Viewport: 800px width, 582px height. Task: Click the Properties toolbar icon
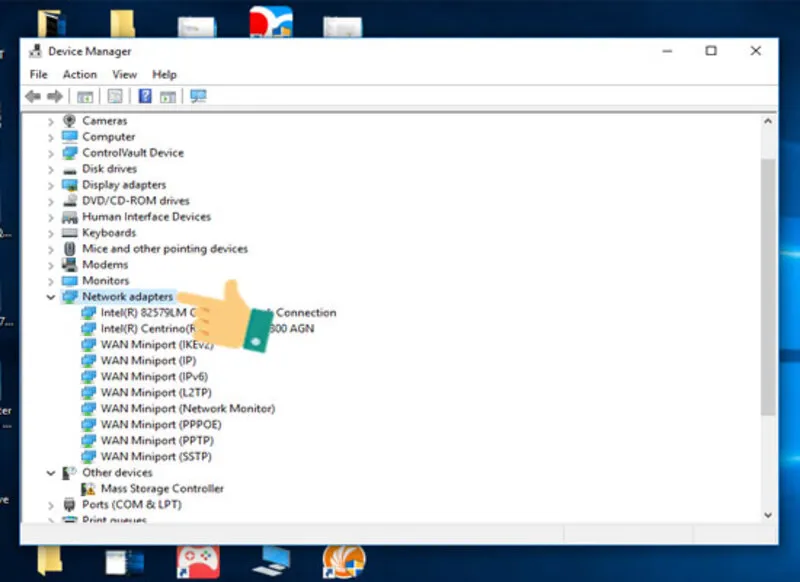pyautogui.click(x=115, y=96)
